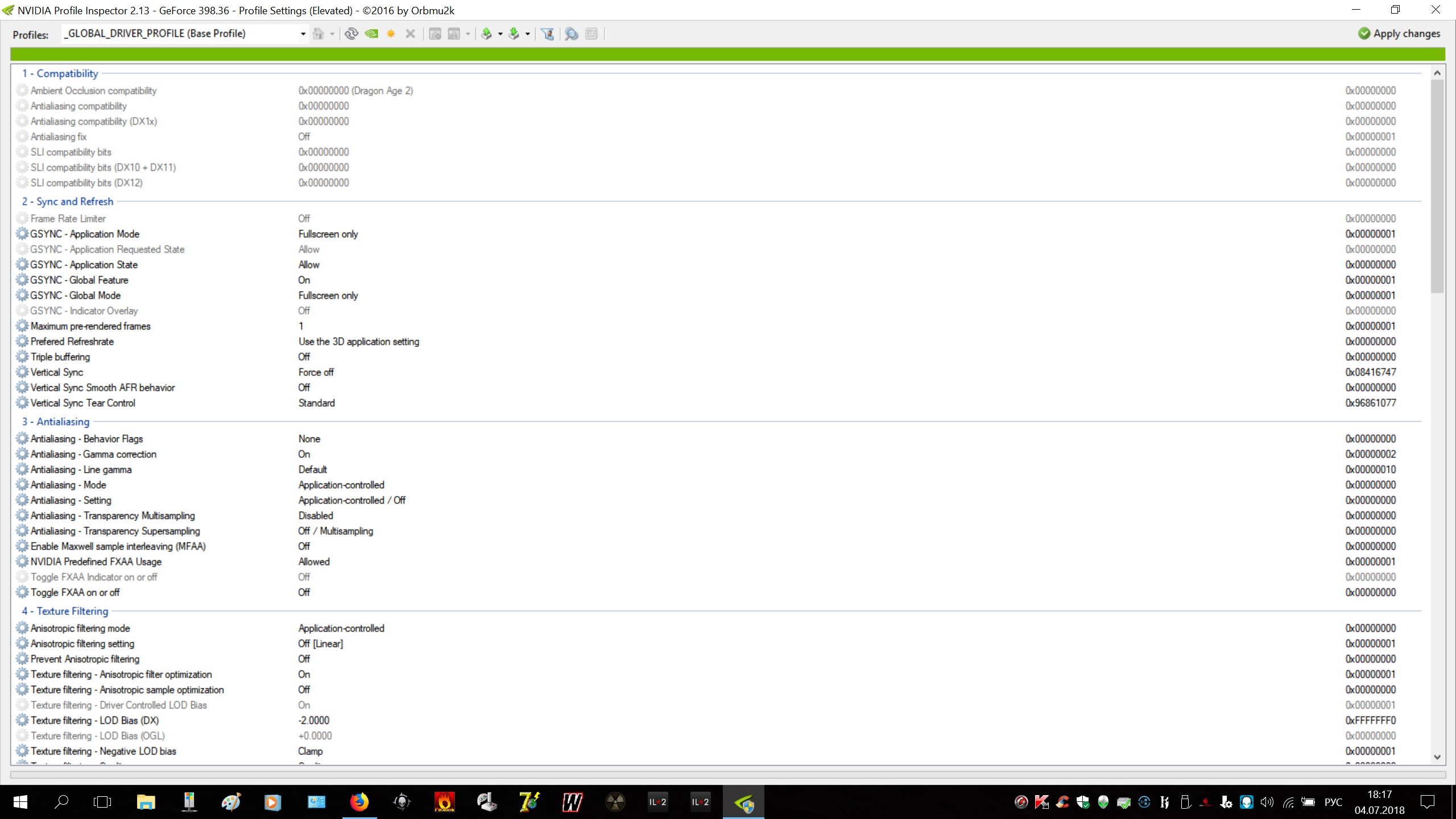Click the CCleaner tray icon
Screen dimensions: 1456x819
pyautogui.click(x=1062, y=802)
